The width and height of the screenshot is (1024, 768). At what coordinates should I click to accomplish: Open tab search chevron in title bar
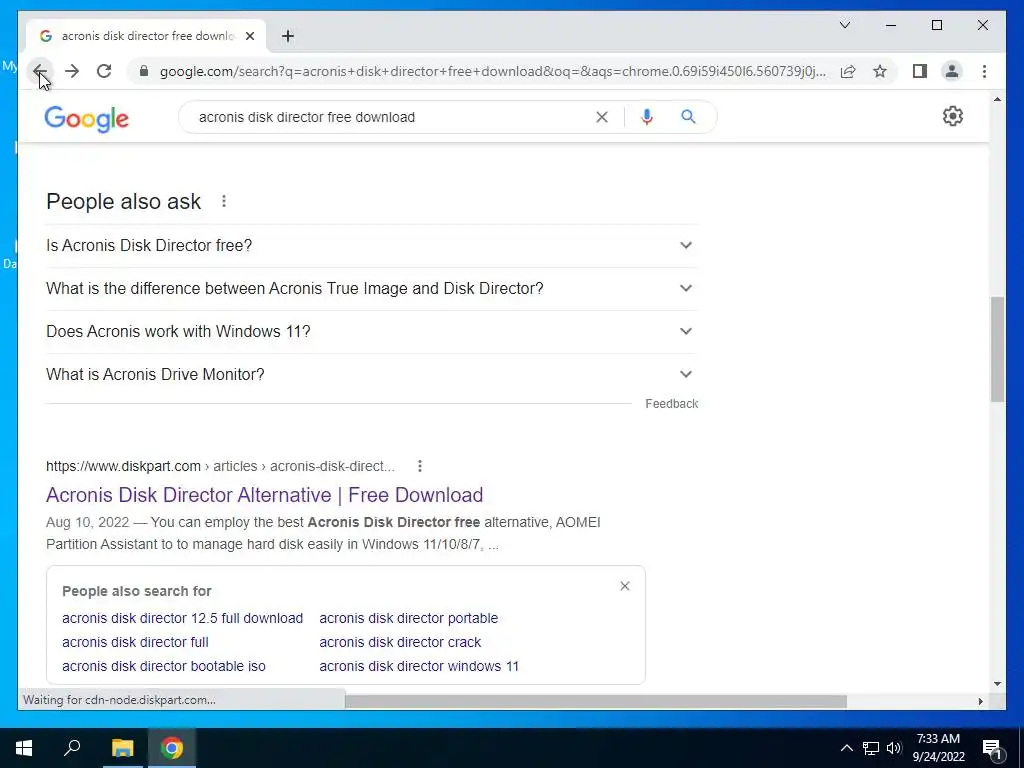pyautogui.click(x=844, y=25)
